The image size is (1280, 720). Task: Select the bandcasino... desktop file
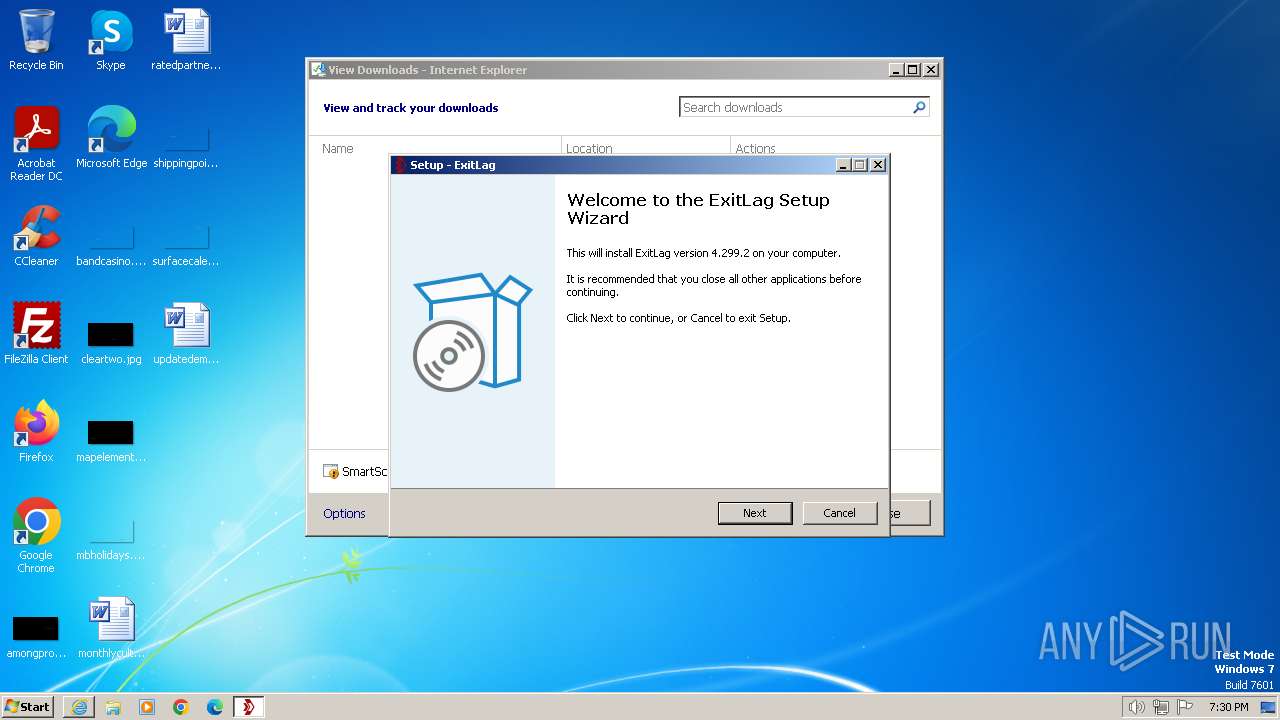tap(111, 244)
